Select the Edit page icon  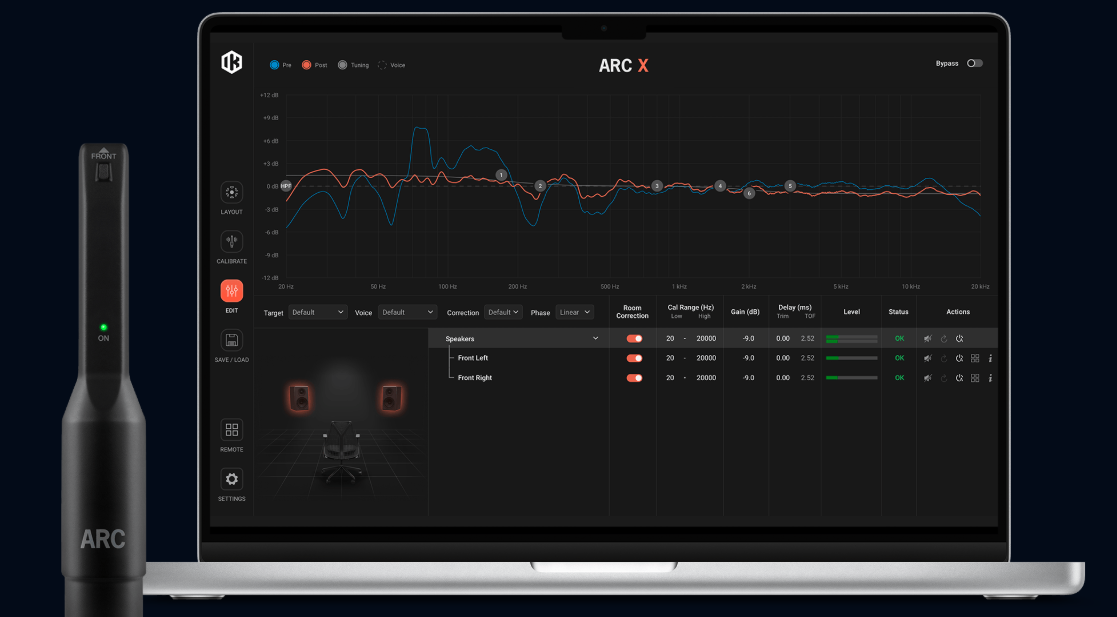[232, 291]
